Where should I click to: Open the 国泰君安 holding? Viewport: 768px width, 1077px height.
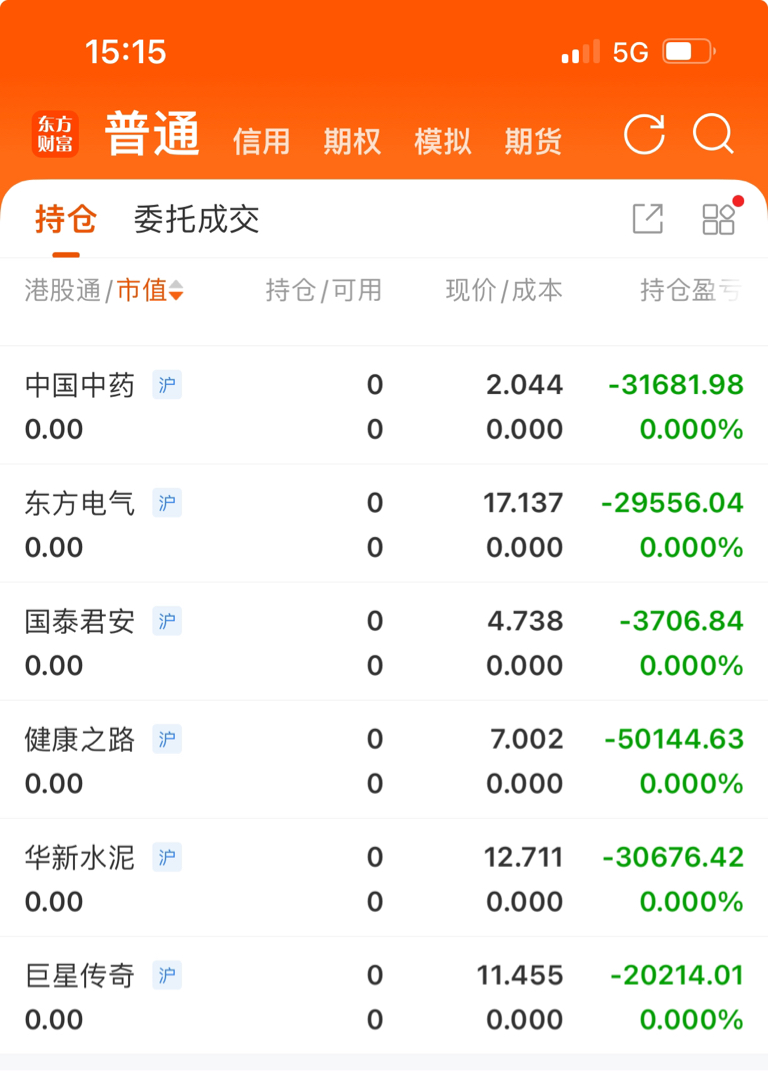[384, 642]
